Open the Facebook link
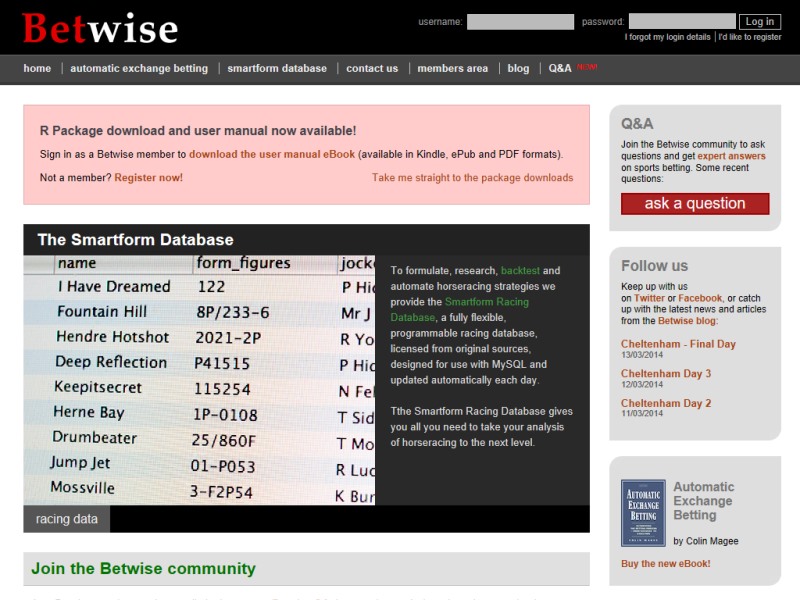The height and width of the screenshot is (600, 800). click(x=700, y=298)
